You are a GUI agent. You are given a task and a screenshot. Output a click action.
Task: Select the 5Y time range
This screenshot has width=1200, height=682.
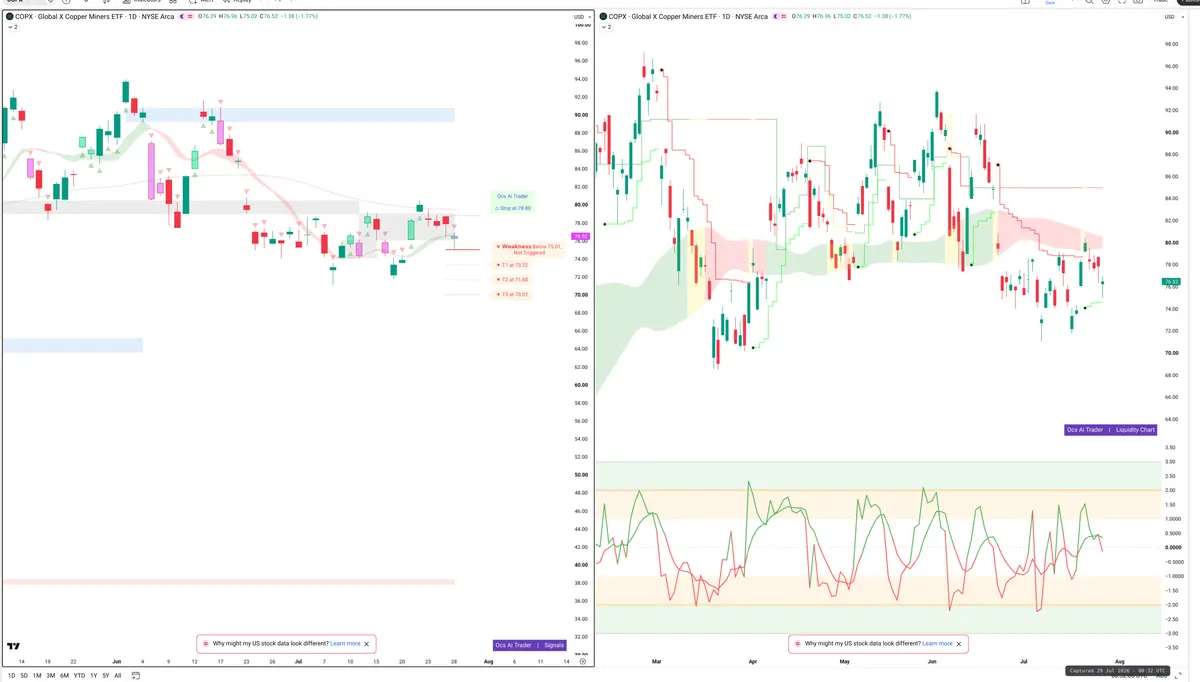point(106,676)
